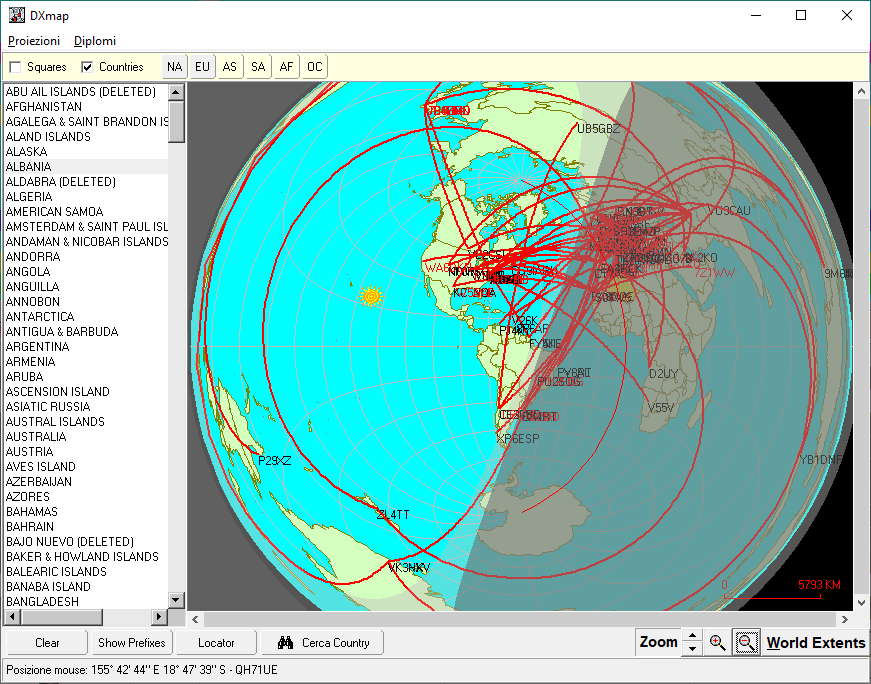Toggle the SA continent button

[x=258, y=67]
